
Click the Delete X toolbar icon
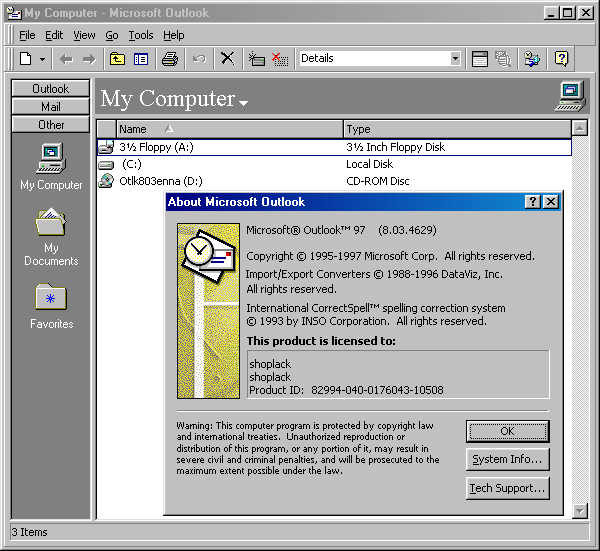tap(228, 59)
